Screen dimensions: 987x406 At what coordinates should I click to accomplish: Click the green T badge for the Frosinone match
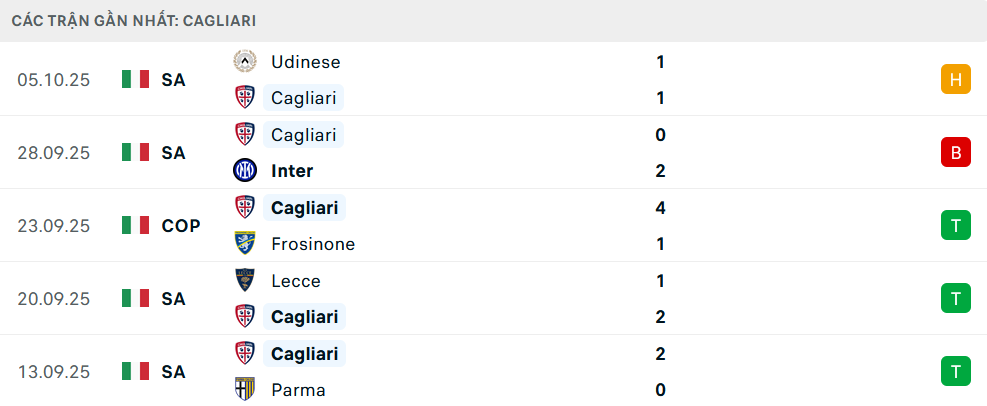coord(956,226)
